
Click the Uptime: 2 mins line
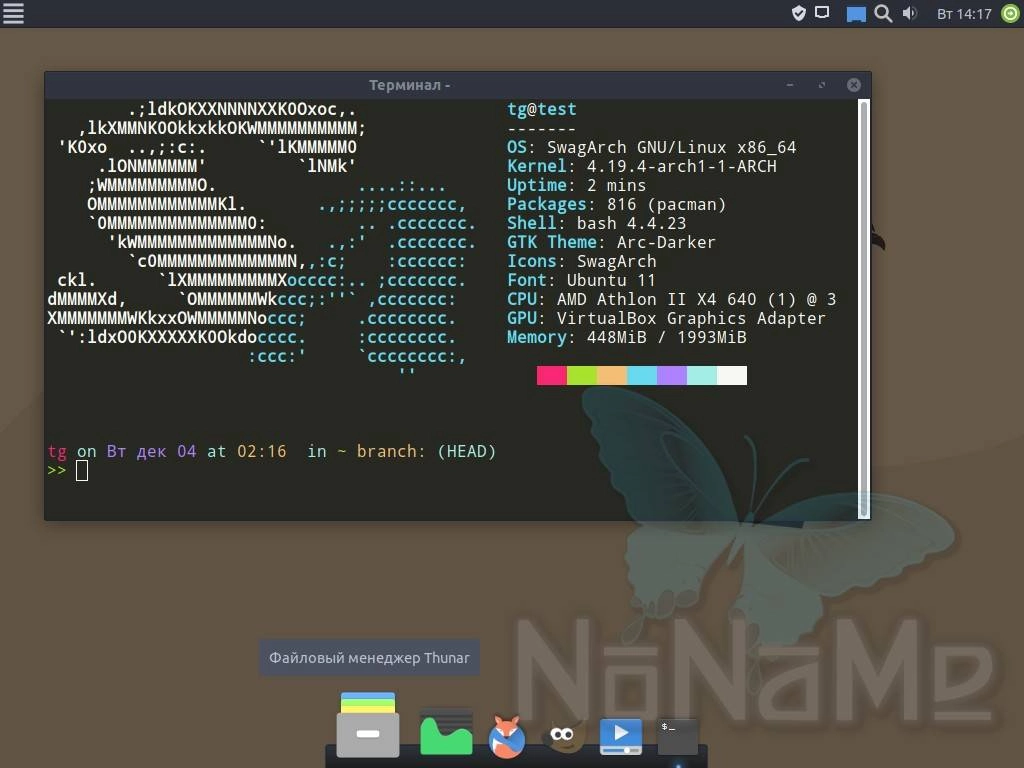click(x=577, y=185)
